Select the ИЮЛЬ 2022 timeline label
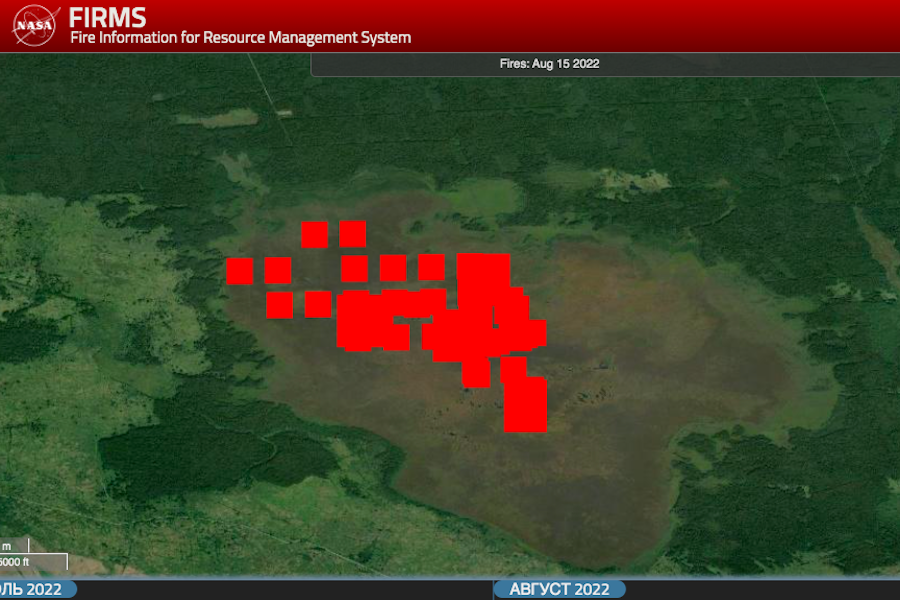Viewport: 900px width, 600px height. [34, 589]
